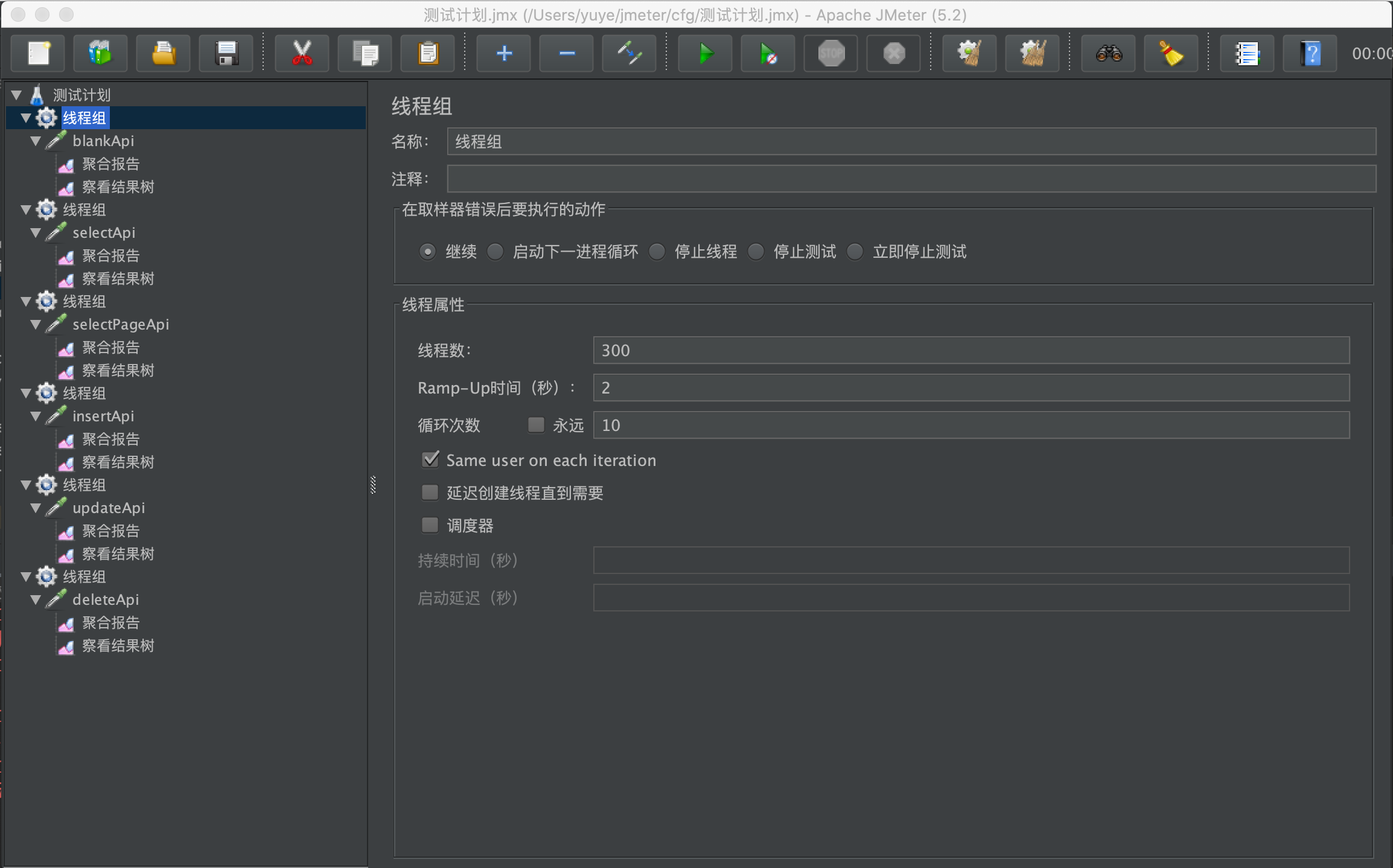1393x868 pixels.
Task: Open 聚合报告 under updateApi
Action: point(111,531)
